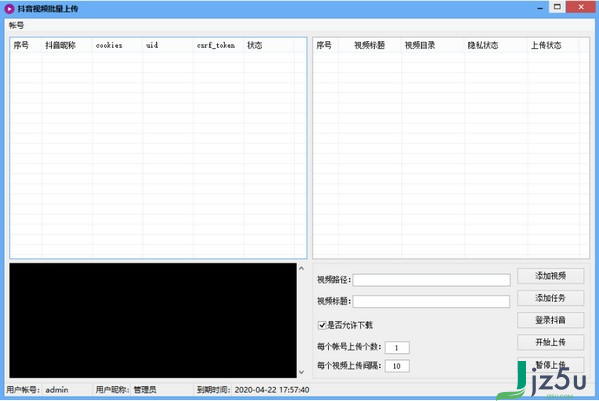599x401 pixels.
Task: Click the 登录抖音 button
Action: pyautogui.click(x=550, y=320)
